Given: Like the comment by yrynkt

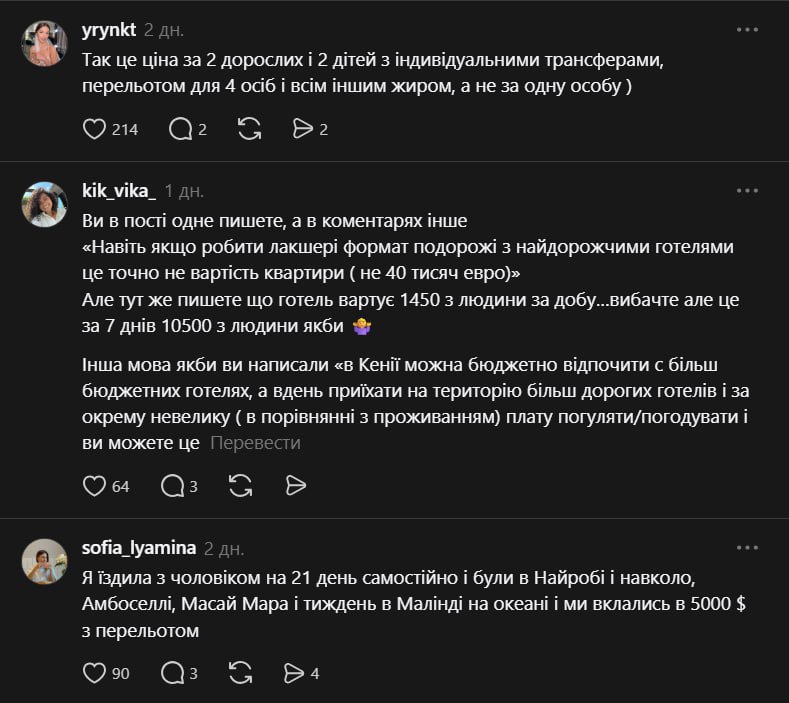Looking at the screenshot, I should pyautogui.click(x=94, y=128).
